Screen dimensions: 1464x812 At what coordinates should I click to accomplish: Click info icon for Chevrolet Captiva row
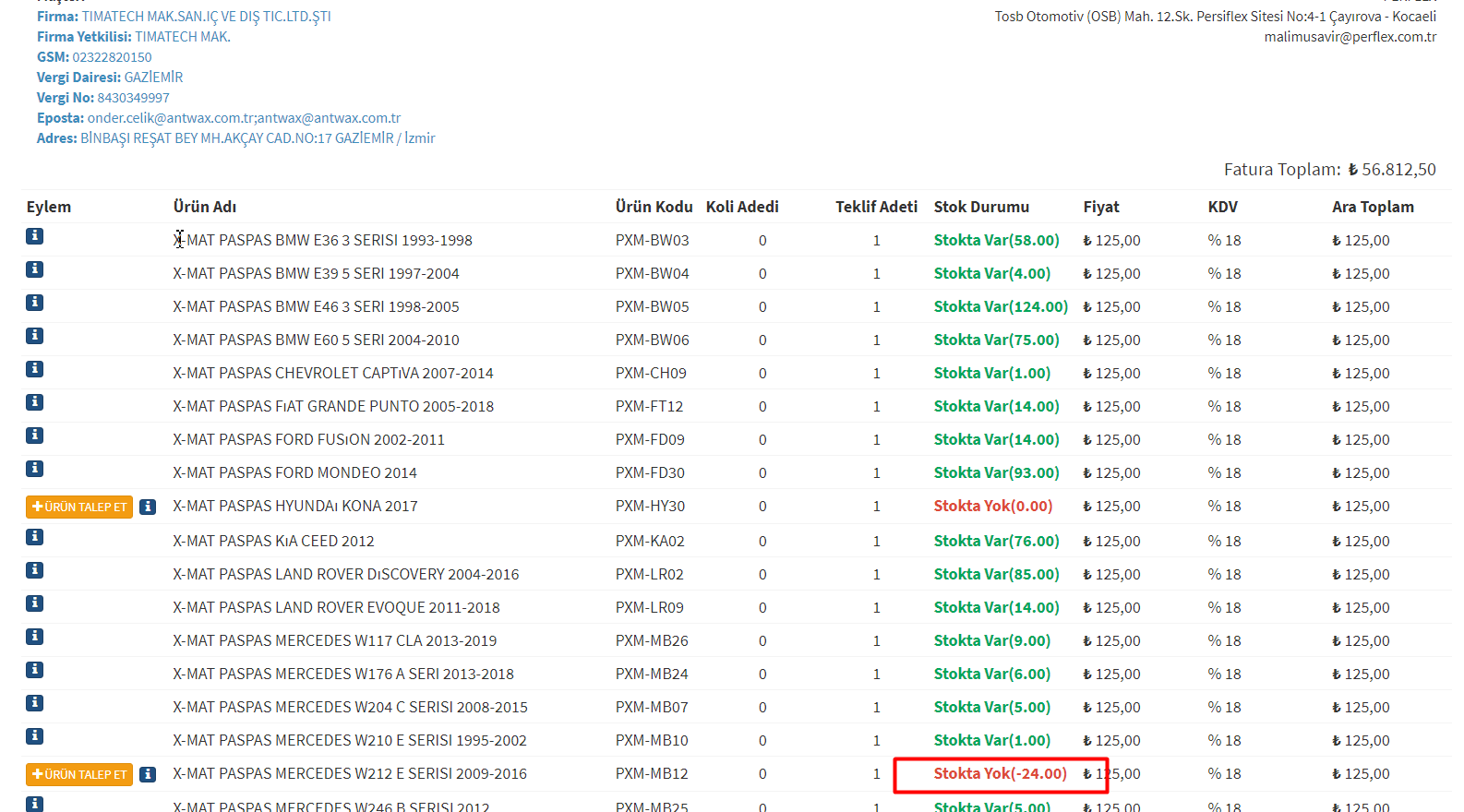tap(34, 369)
